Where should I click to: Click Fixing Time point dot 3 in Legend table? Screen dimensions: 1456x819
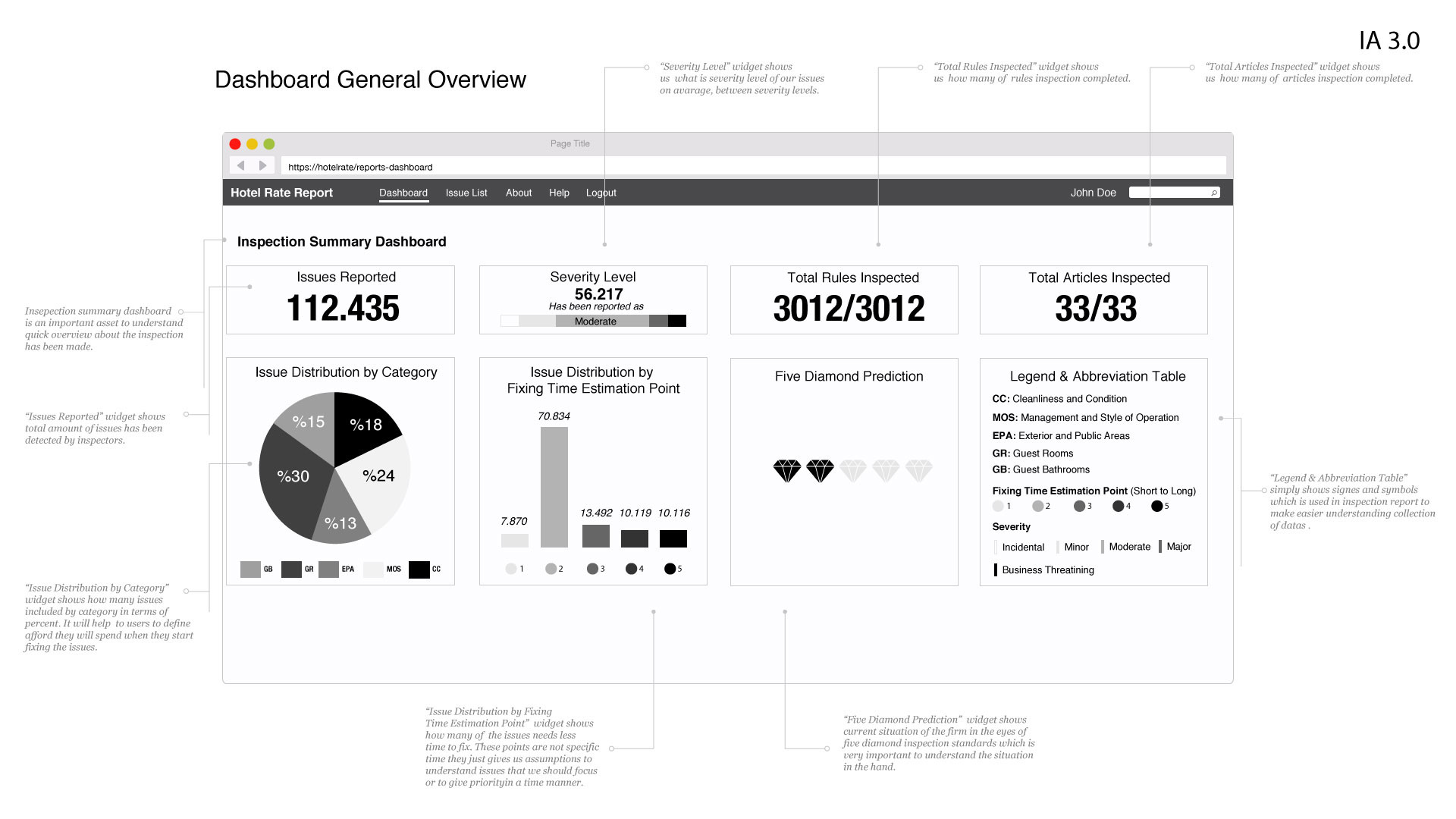[x=1079, y=506]
